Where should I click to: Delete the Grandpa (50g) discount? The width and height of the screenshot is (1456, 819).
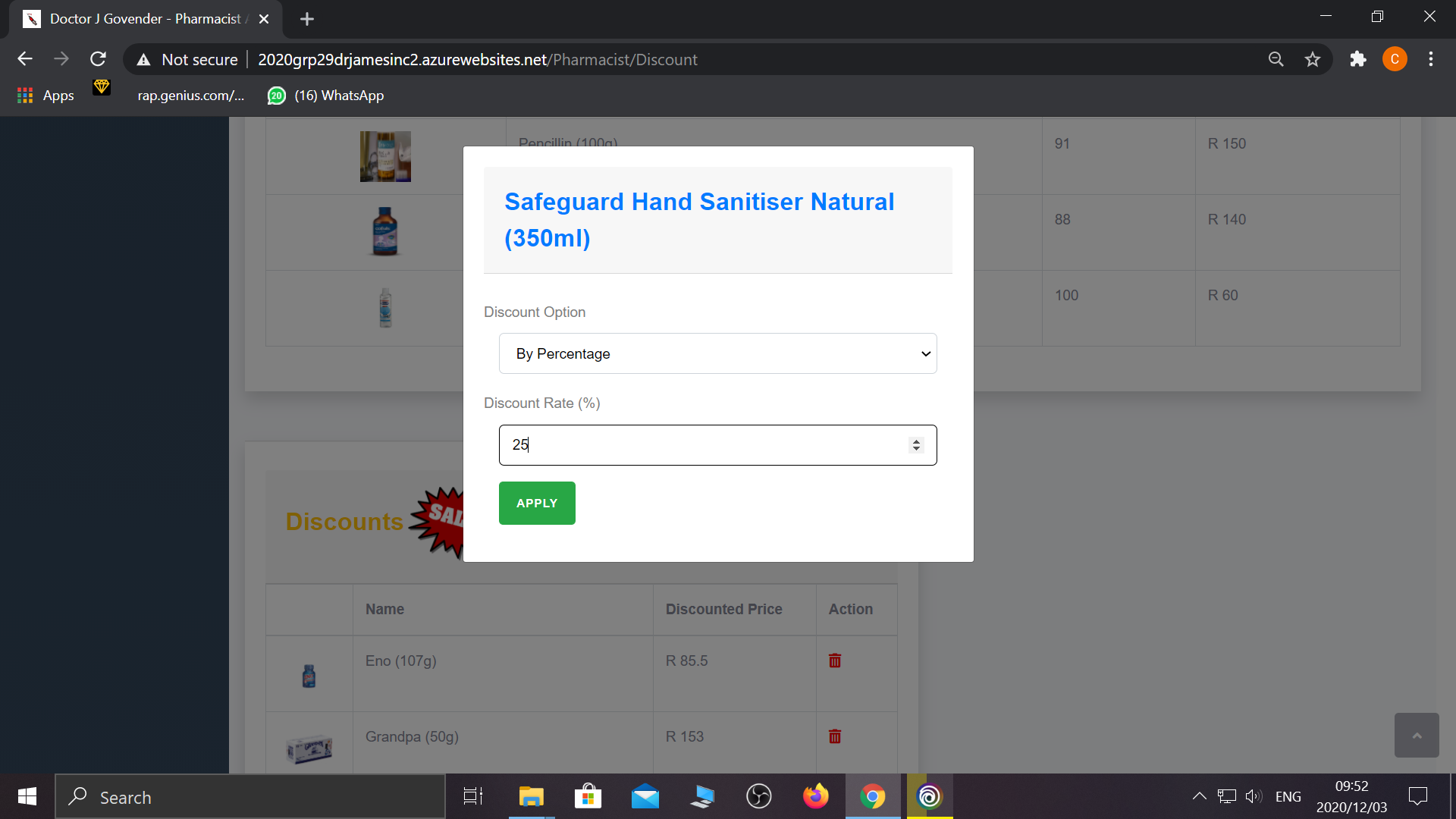tap(835, 736)
